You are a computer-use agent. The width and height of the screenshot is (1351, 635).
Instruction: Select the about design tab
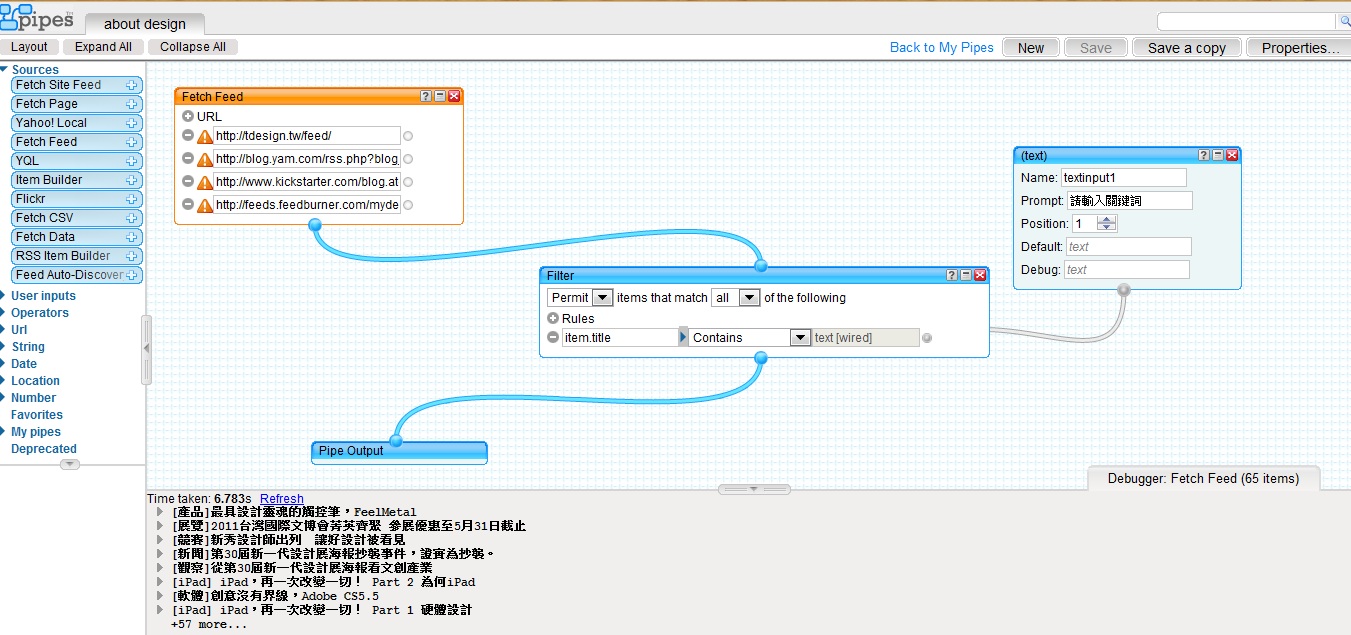tap(144, 24)
